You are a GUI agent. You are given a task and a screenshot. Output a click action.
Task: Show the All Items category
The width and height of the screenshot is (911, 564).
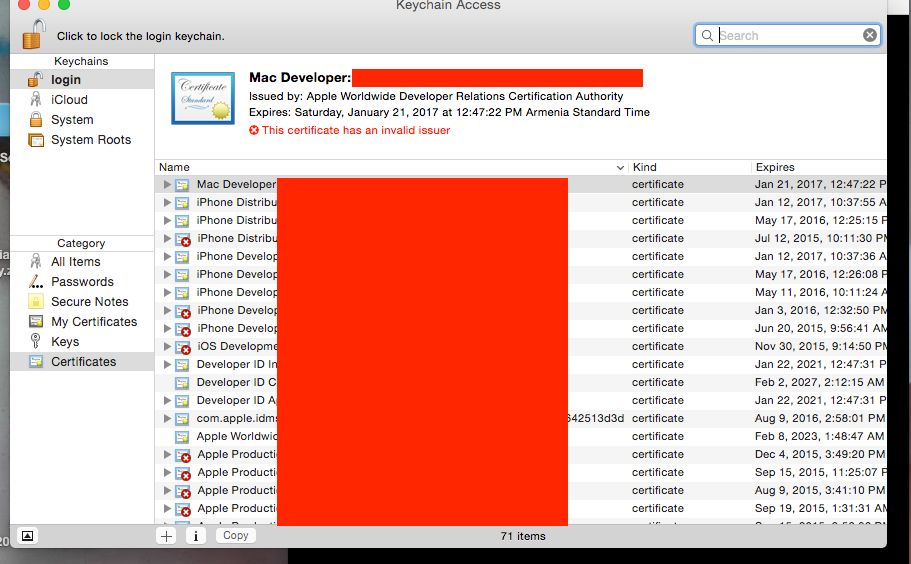coord(82,261)
